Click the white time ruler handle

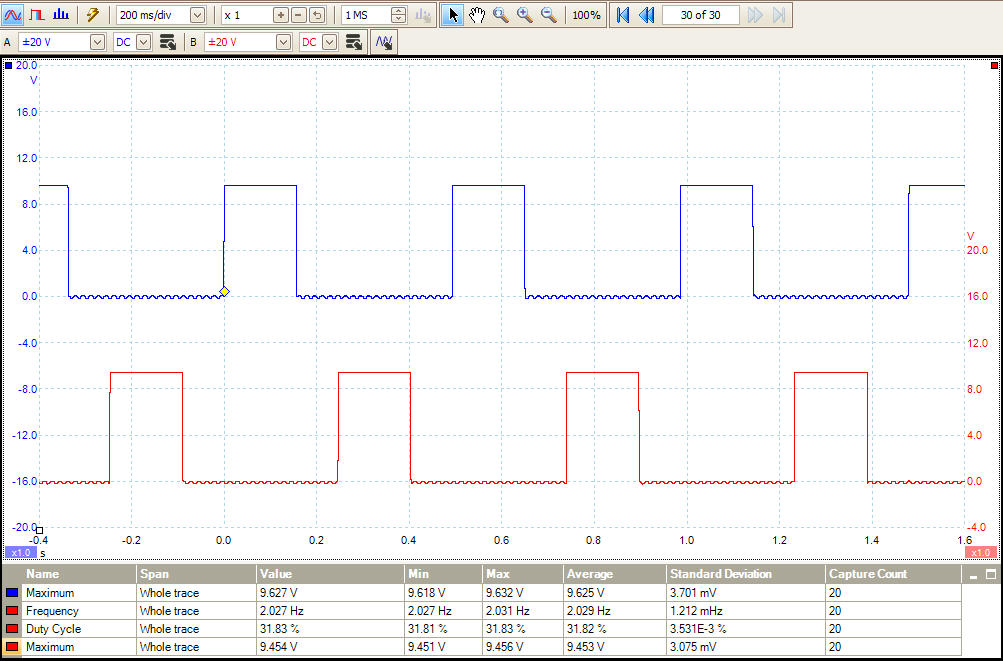tap(39, 530)
